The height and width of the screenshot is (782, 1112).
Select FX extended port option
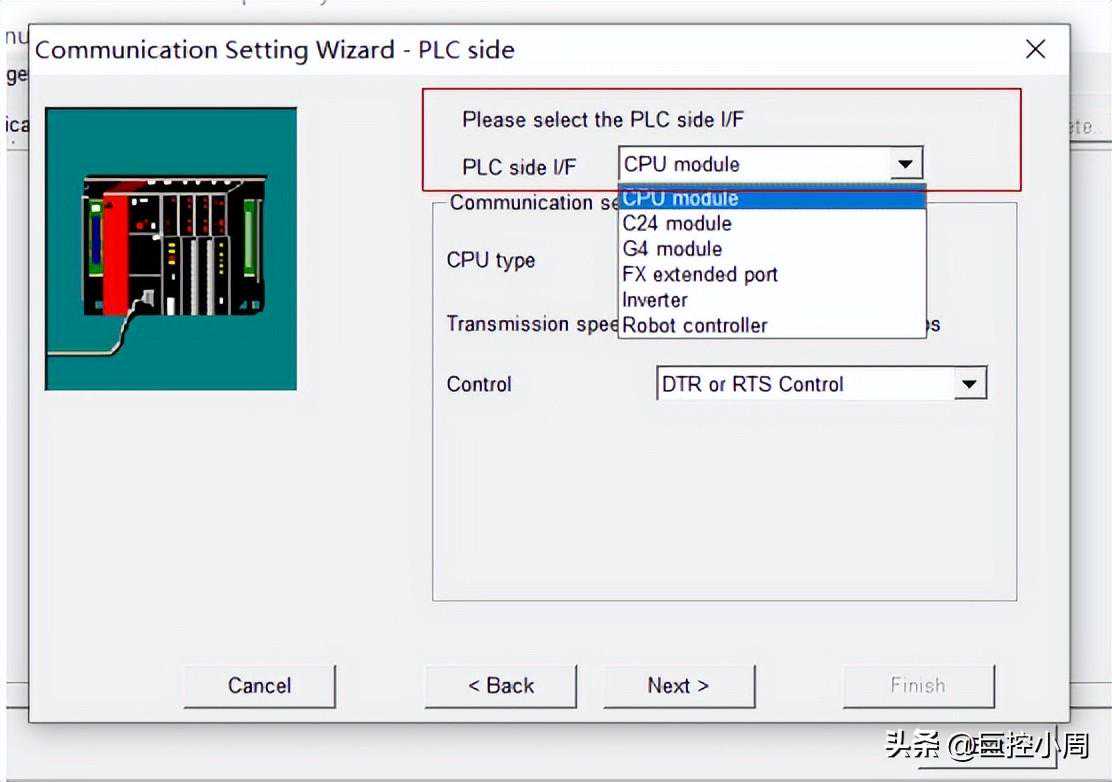click(x=772, y=274)
